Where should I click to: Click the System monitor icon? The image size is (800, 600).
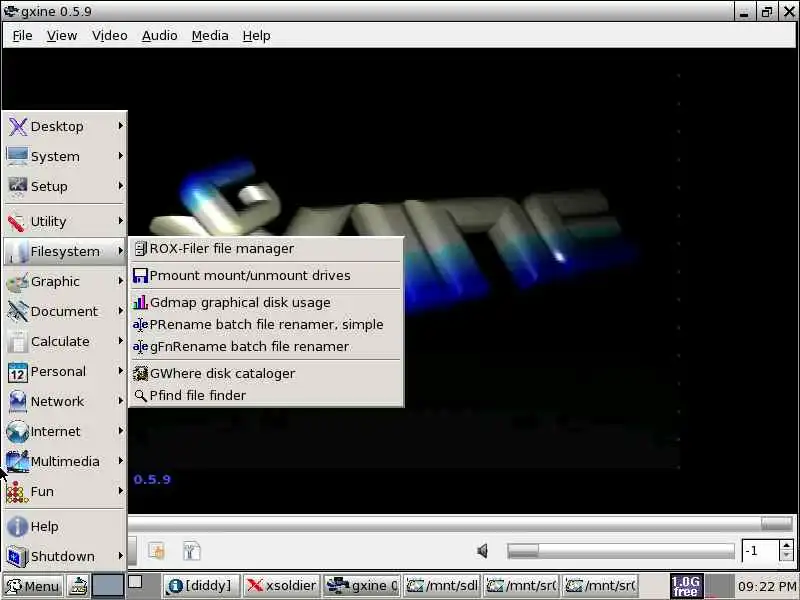coord(17,156)
